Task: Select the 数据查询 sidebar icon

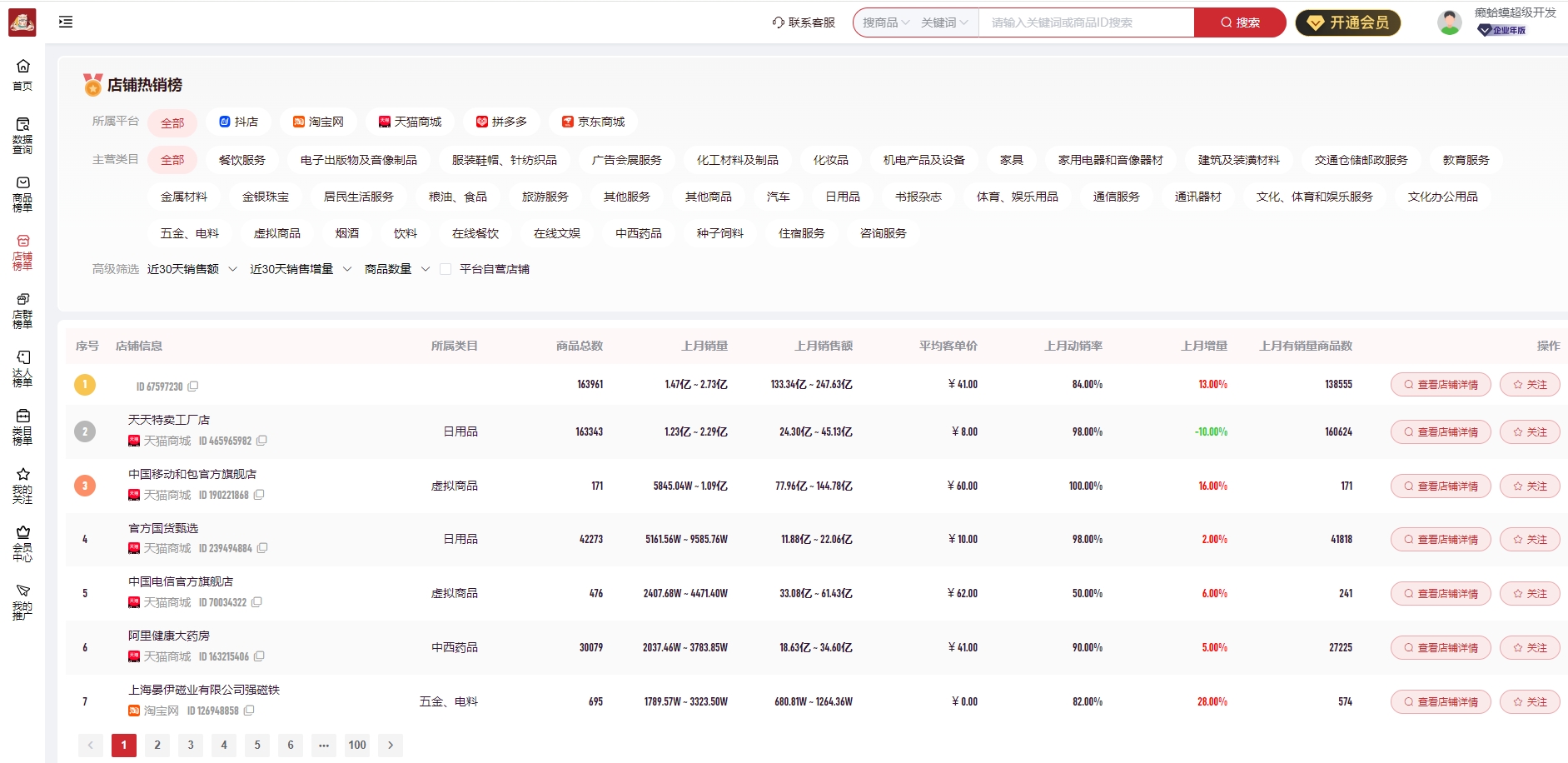Action: pyautogui.click(x=22, y=123)
